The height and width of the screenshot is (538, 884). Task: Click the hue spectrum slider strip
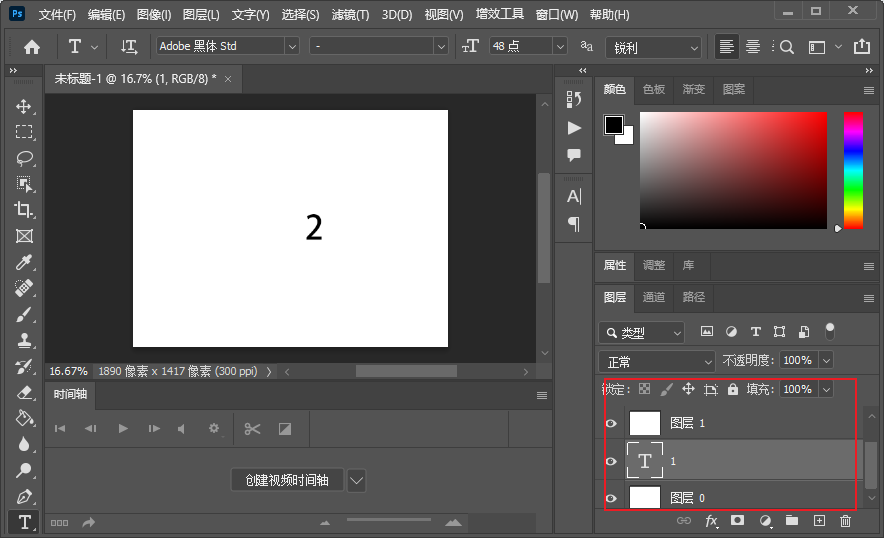[852, 170]
